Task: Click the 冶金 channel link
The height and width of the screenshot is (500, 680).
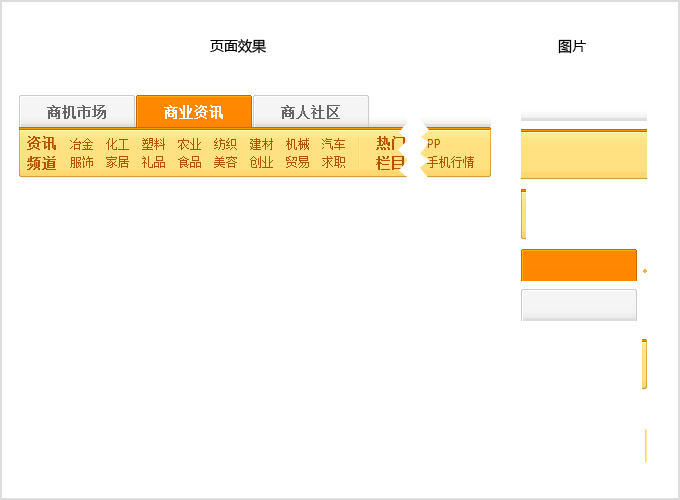Action: (82, 144)
